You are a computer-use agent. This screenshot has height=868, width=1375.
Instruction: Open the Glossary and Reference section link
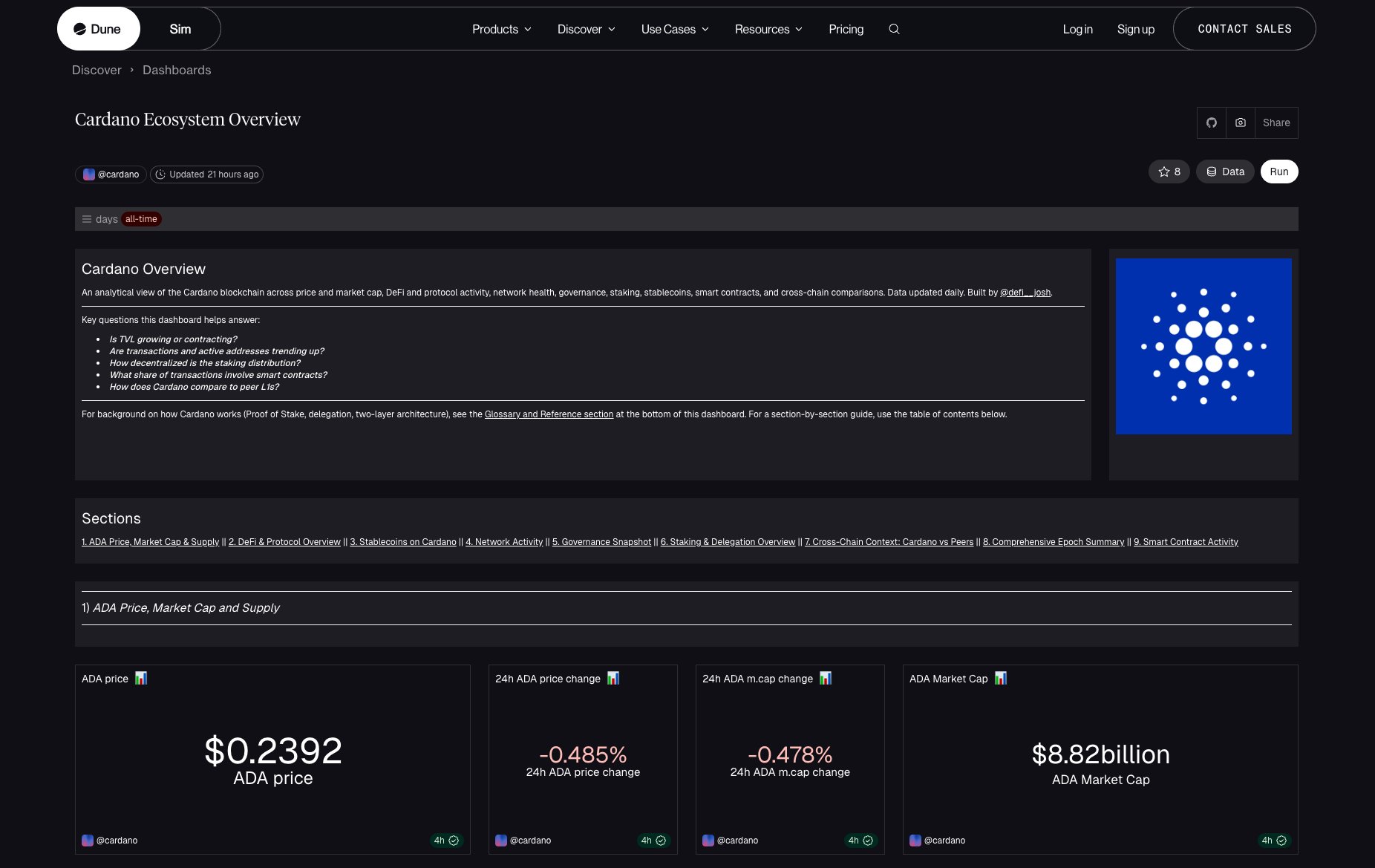tap(549, 414)
